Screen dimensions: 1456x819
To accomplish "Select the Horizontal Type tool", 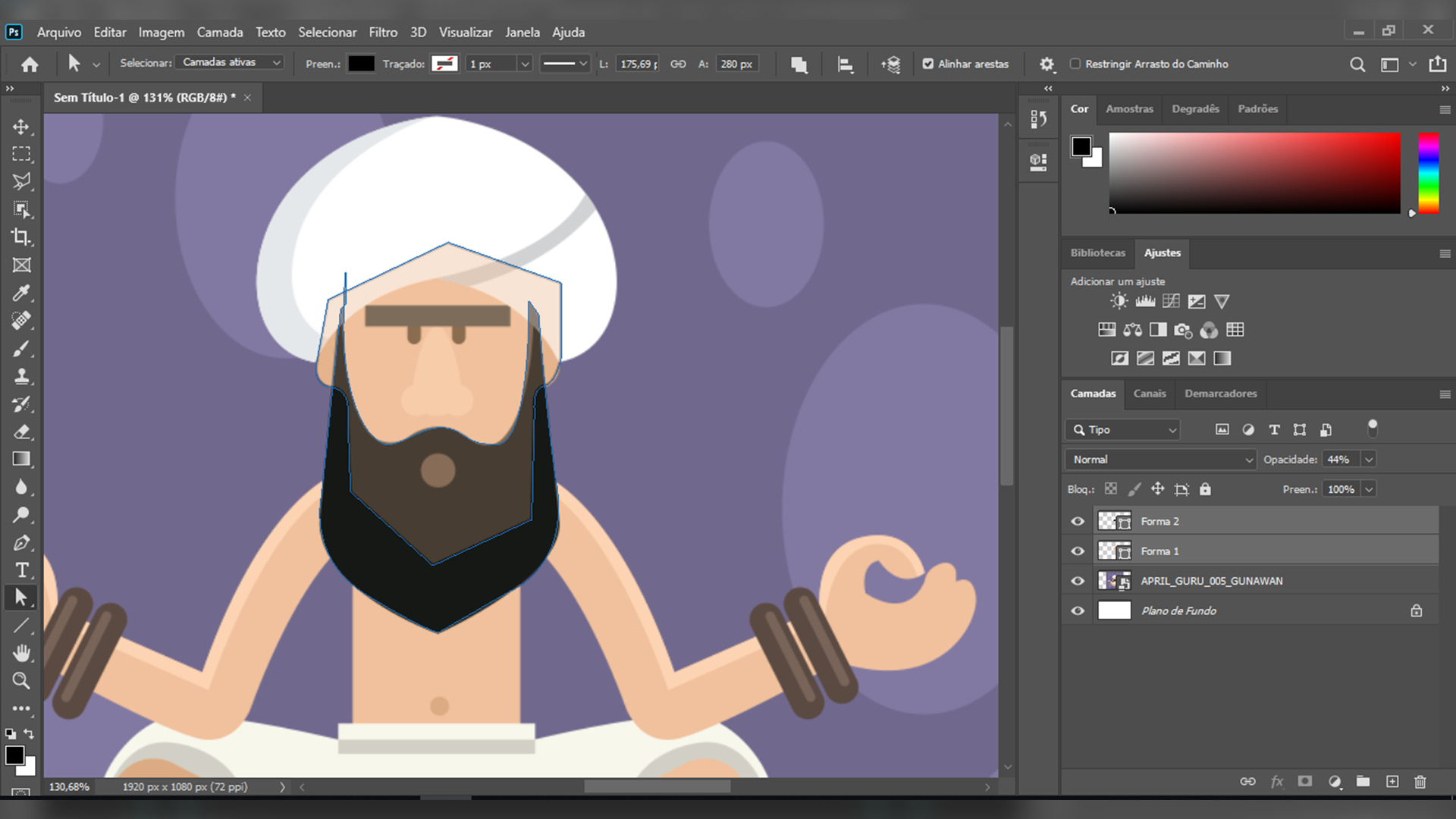I will pyautogui.click(x=21, y=570).
